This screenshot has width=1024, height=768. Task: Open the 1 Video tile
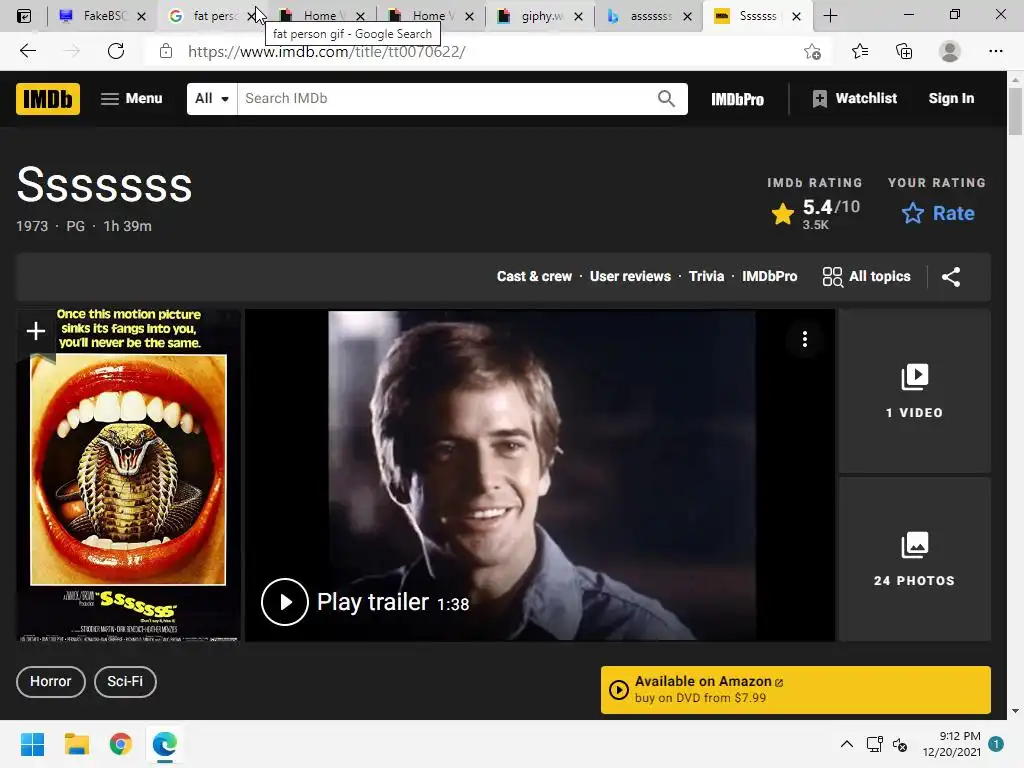[x=914, y=391]
